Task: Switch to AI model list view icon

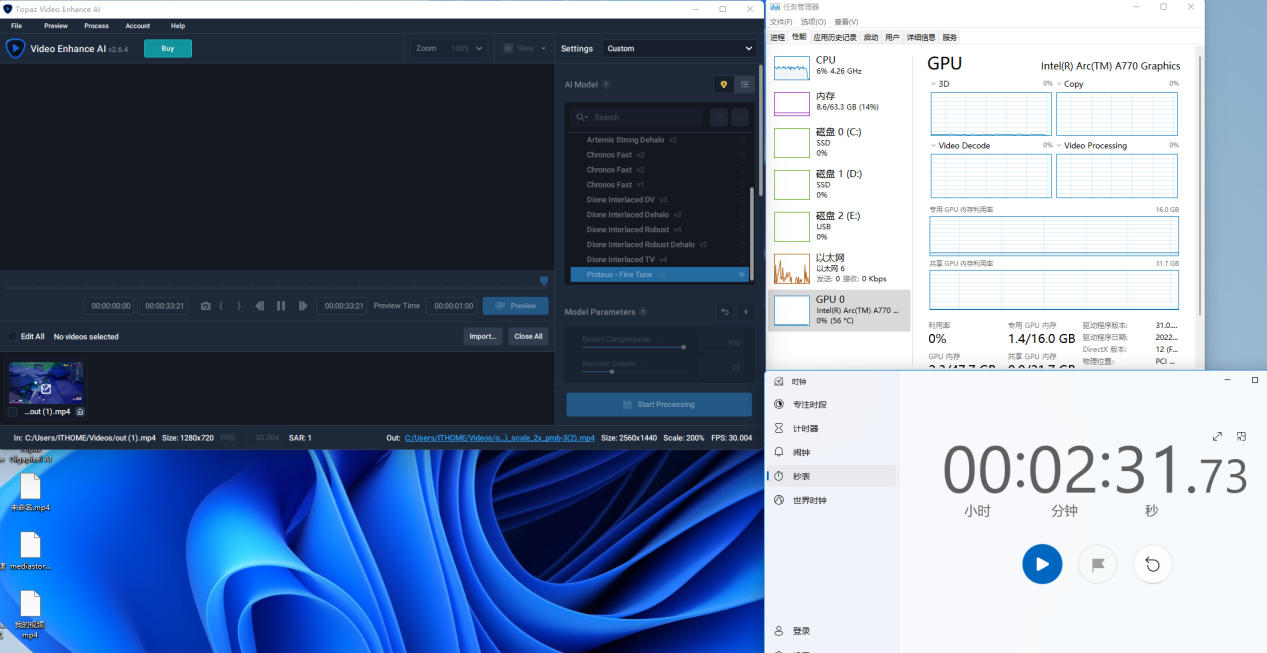Action: (x=744, y=85)
